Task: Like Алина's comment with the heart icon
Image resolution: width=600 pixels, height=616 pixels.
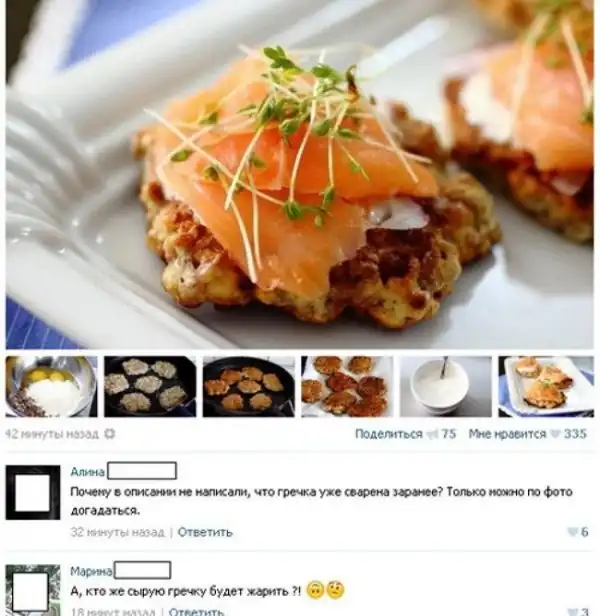Action: click(x=572, y=532)
